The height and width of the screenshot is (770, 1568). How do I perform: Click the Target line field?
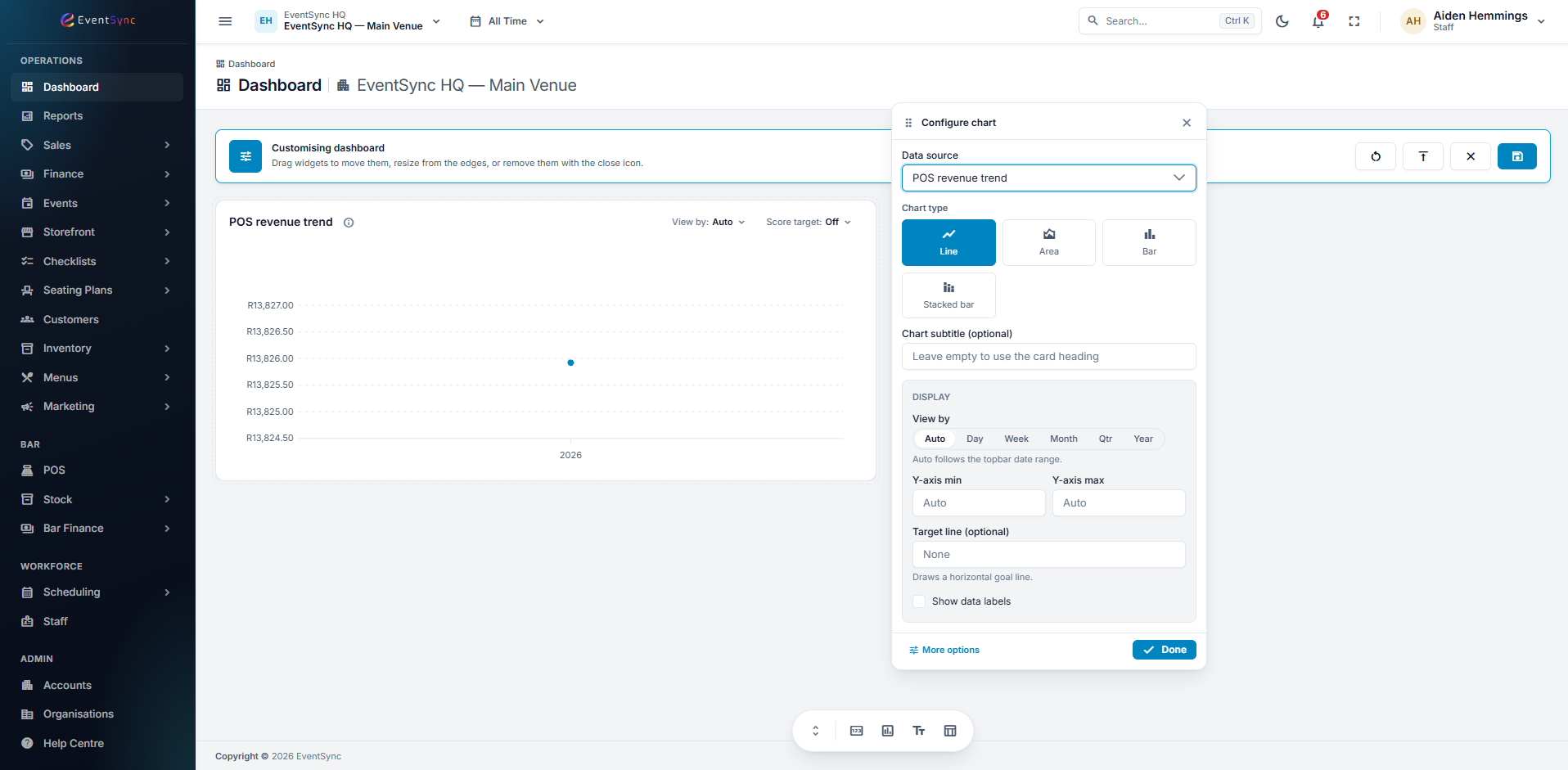1049,555
